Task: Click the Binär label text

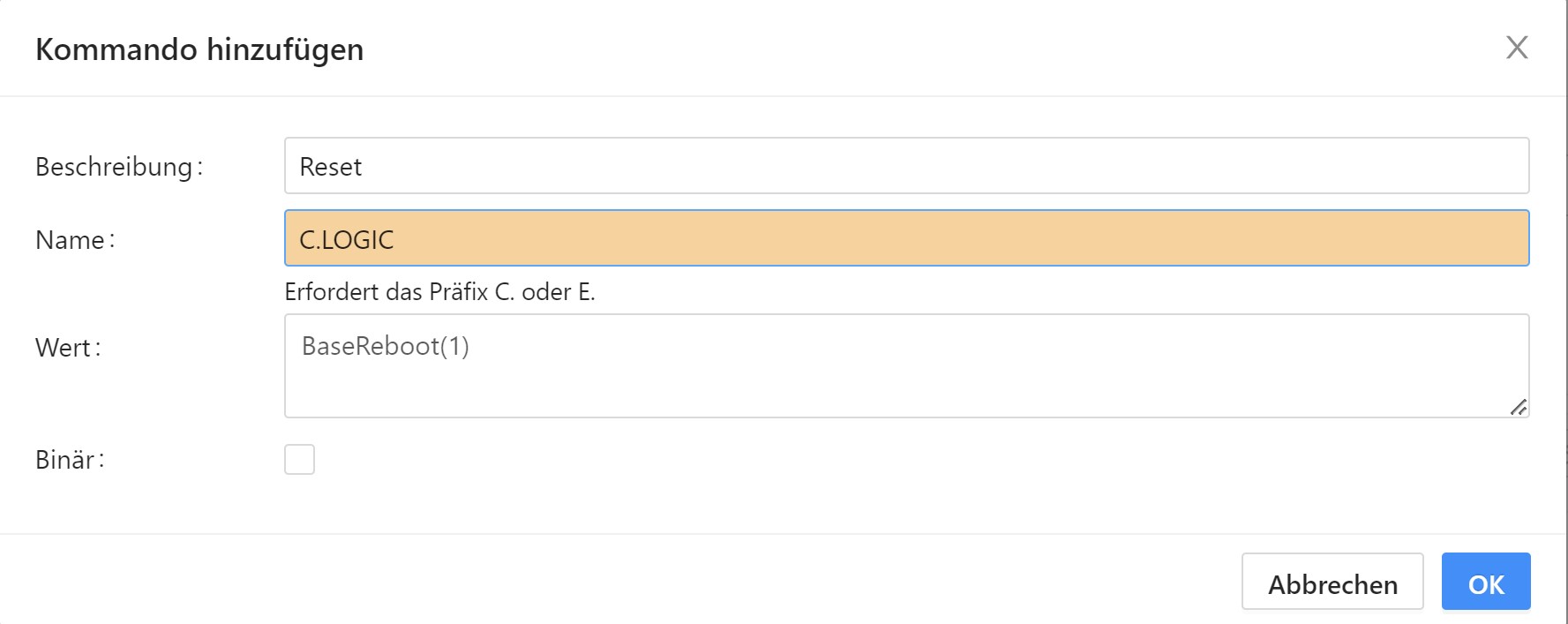Action: point(65,460)
